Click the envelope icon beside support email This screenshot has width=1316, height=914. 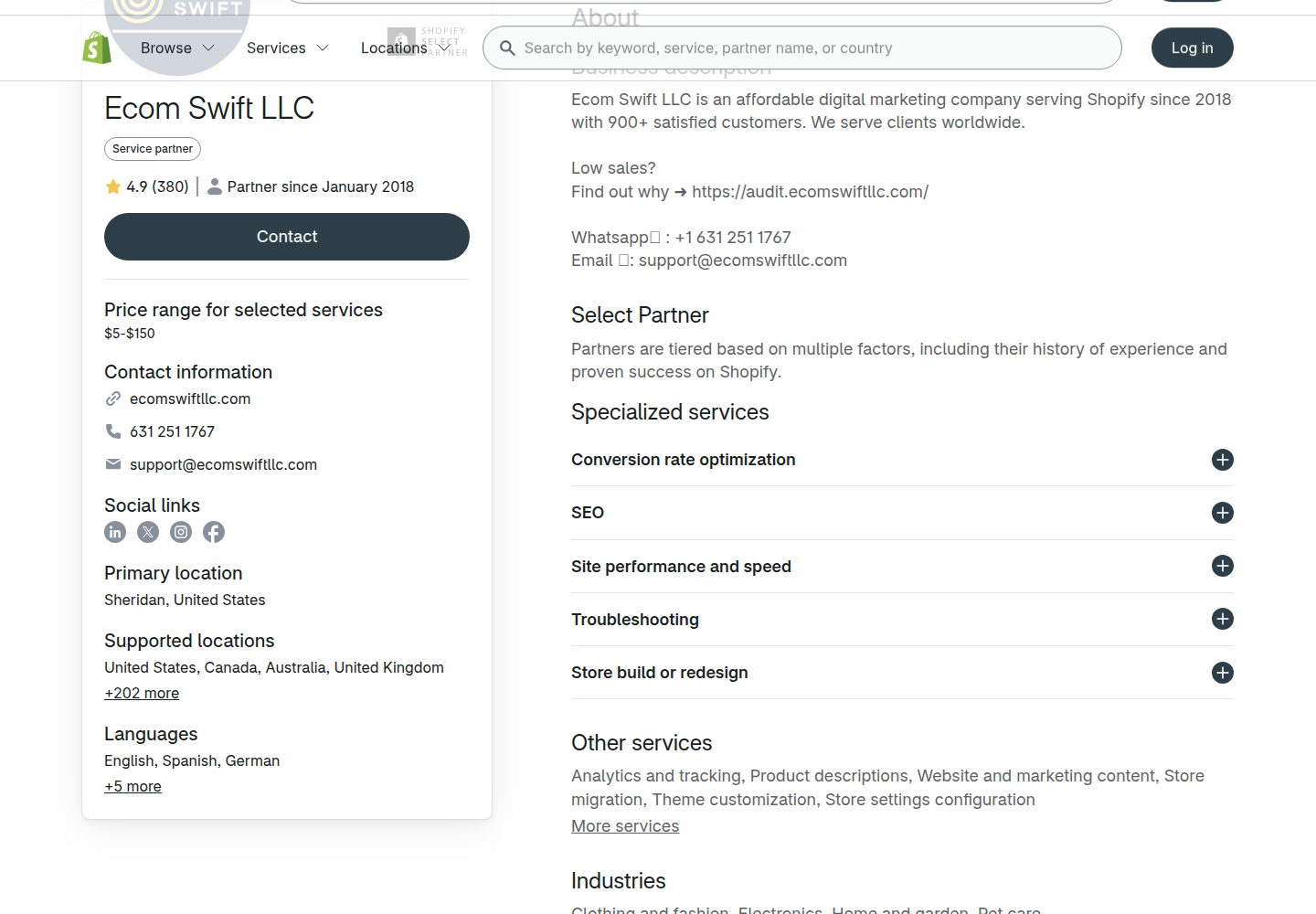point(113,464)
